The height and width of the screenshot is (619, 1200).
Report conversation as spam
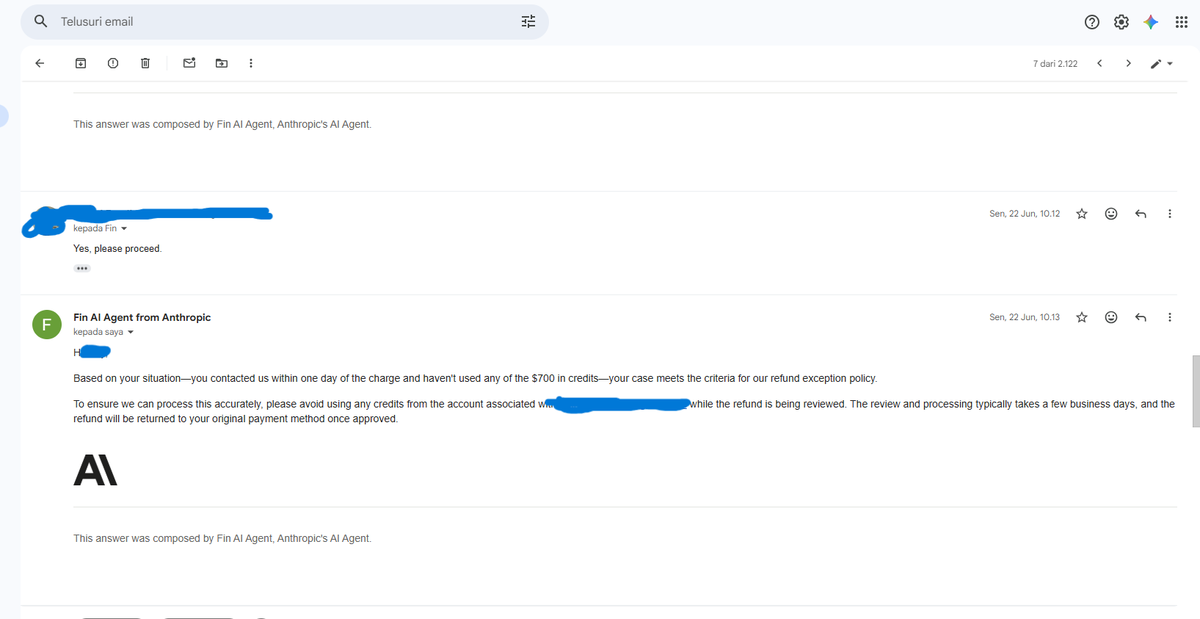(113, 63)
